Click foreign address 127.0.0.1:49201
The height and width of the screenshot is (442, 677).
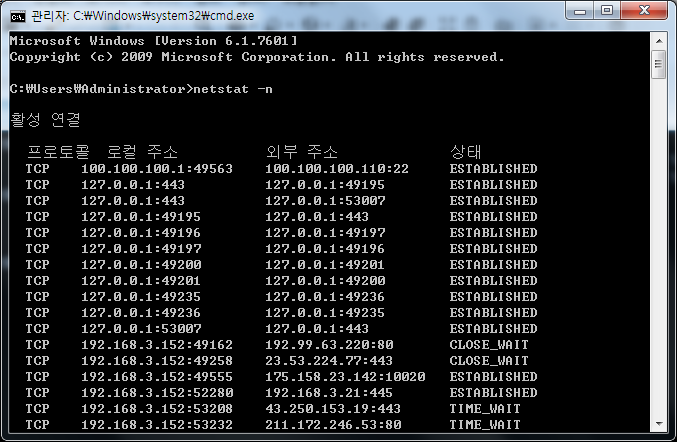[325, 265]
